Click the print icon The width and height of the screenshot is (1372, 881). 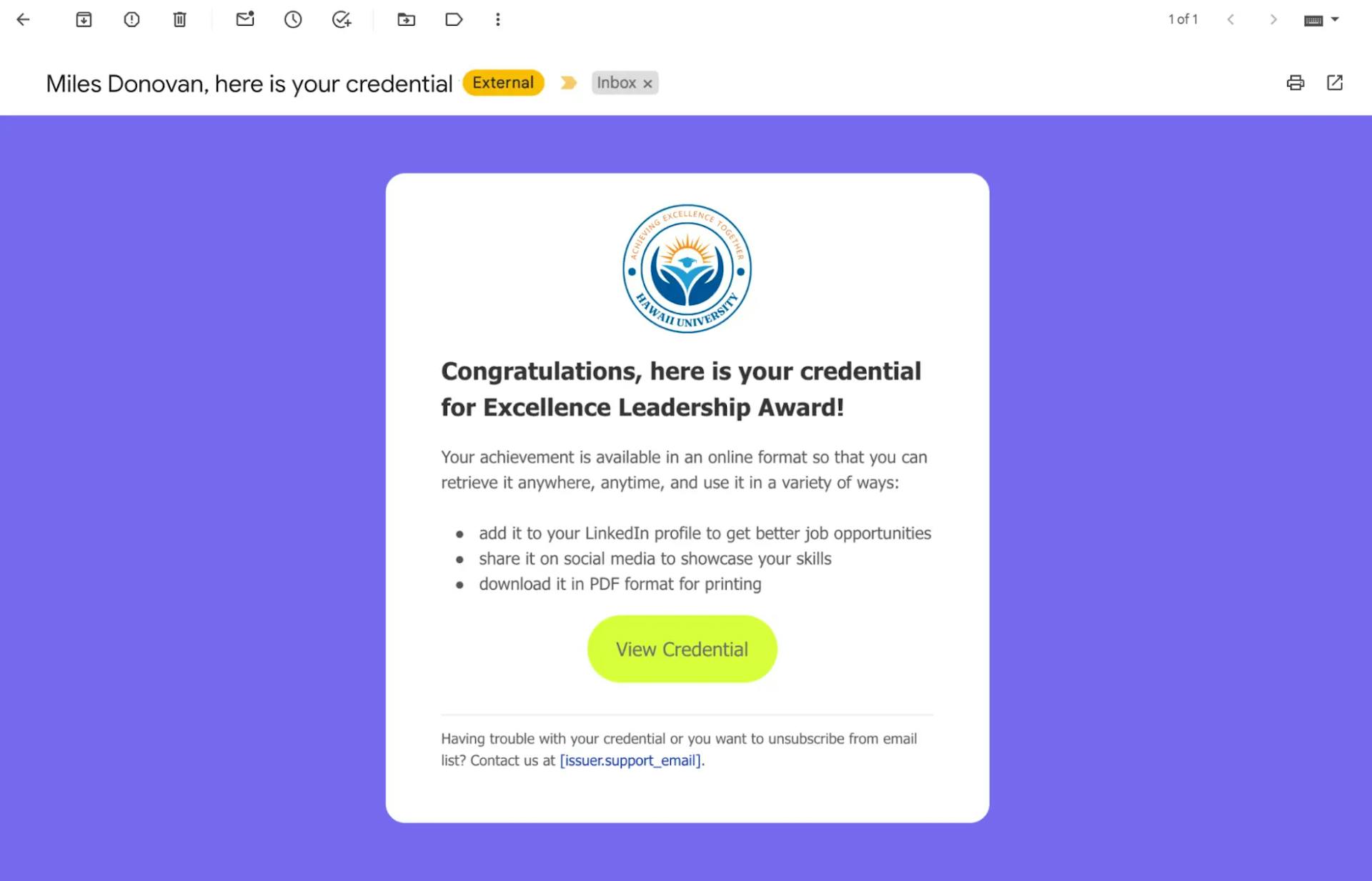click(x=1295, y=82)
